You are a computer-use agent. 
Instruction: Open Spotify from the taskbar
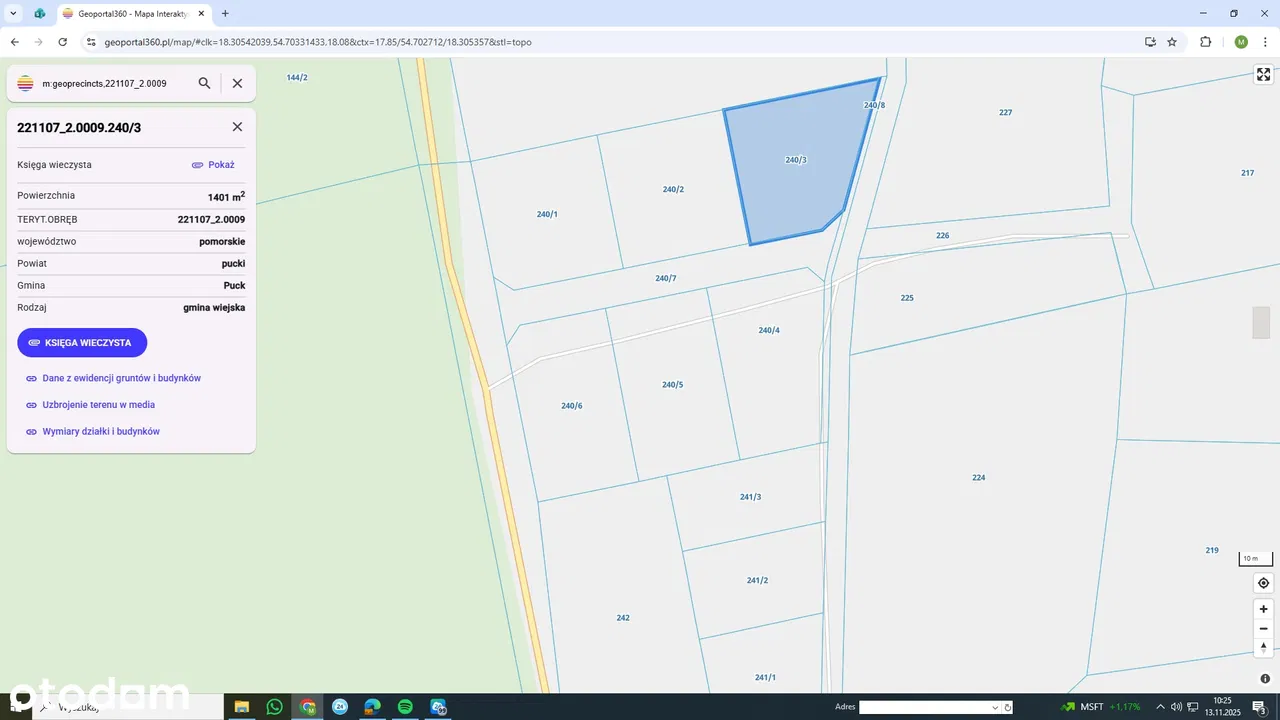coord(405,707)
